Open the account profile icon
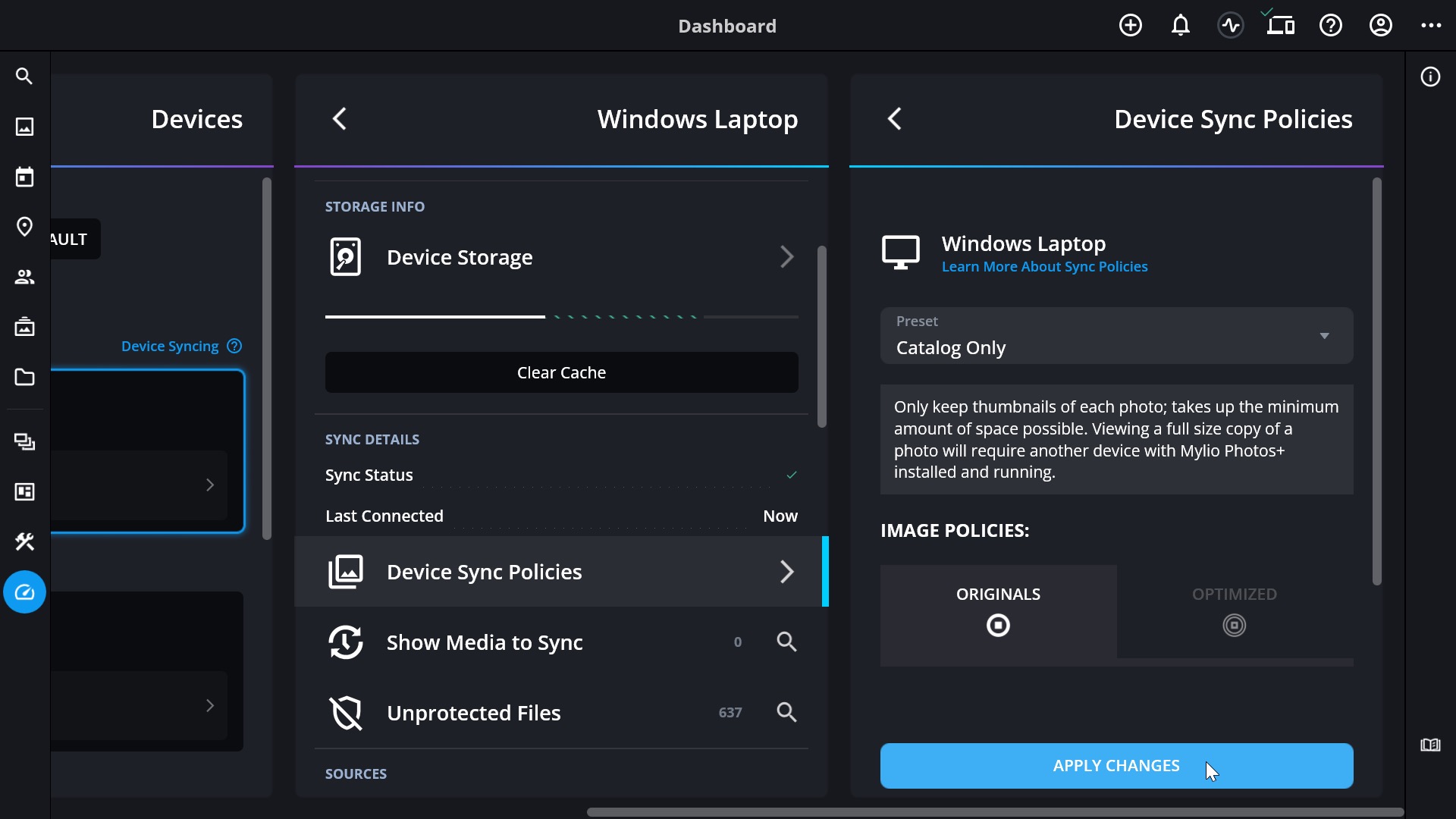 pos(1380,26)
